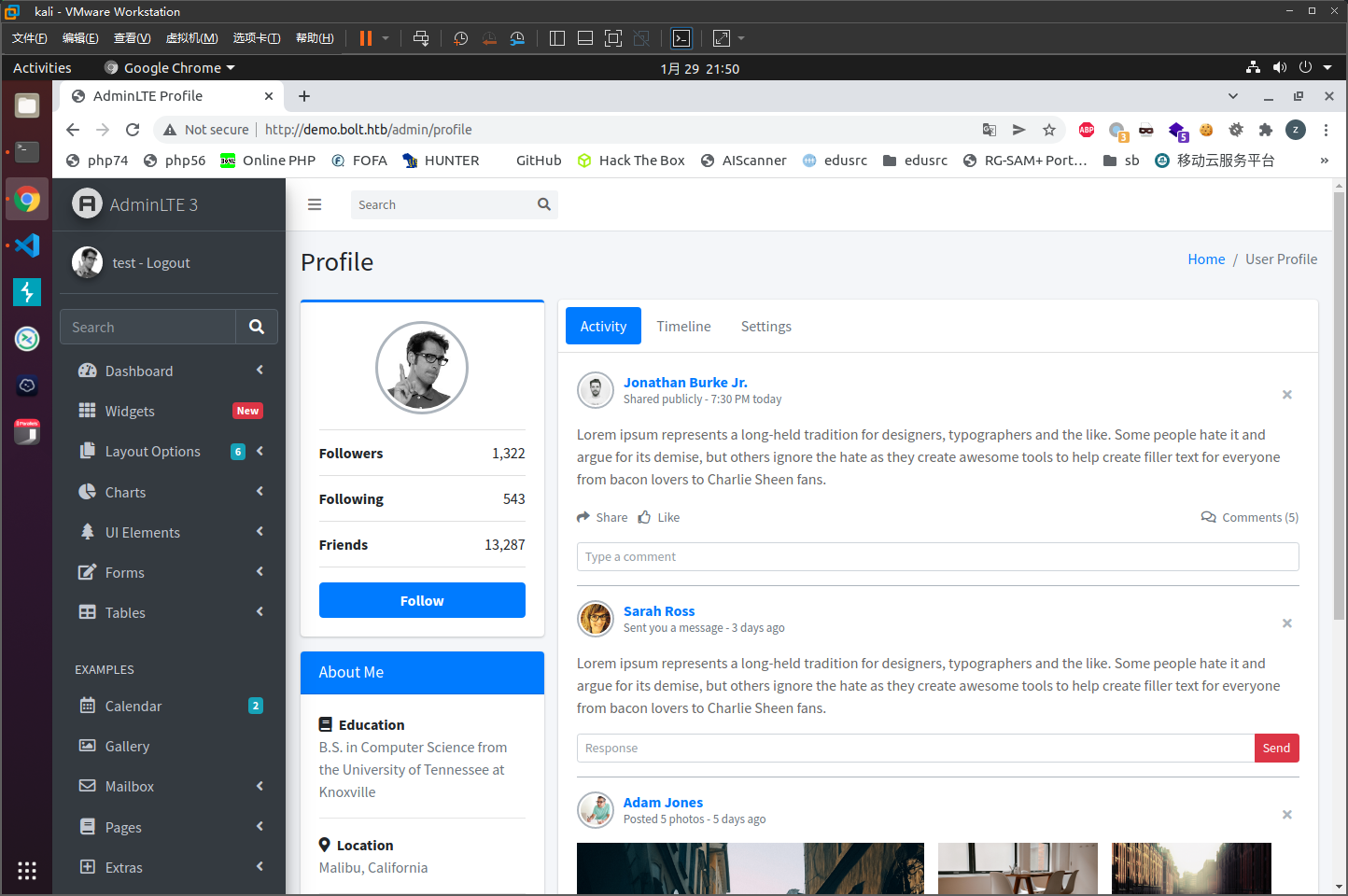Expand the Charts submenu chevron
Viewport: 1348px width, 896px height.
point(260,492)
